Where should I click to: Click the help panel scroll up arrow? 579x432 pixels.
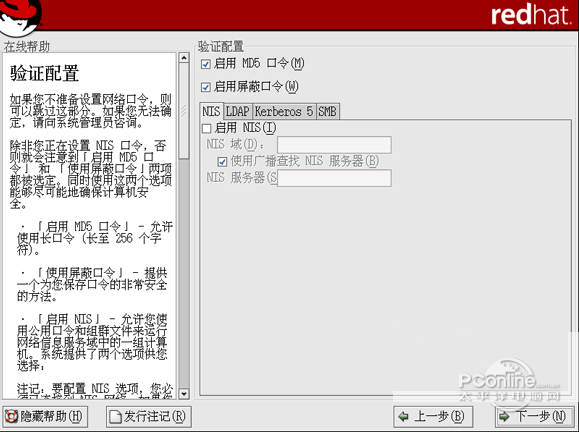point(184,58)
